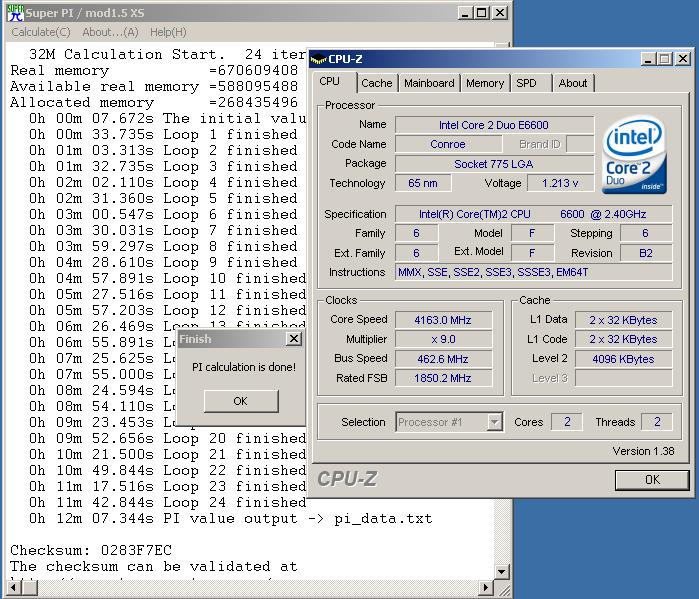Click the Level 2 cache value 4096 KBytes

coord(623,359)
